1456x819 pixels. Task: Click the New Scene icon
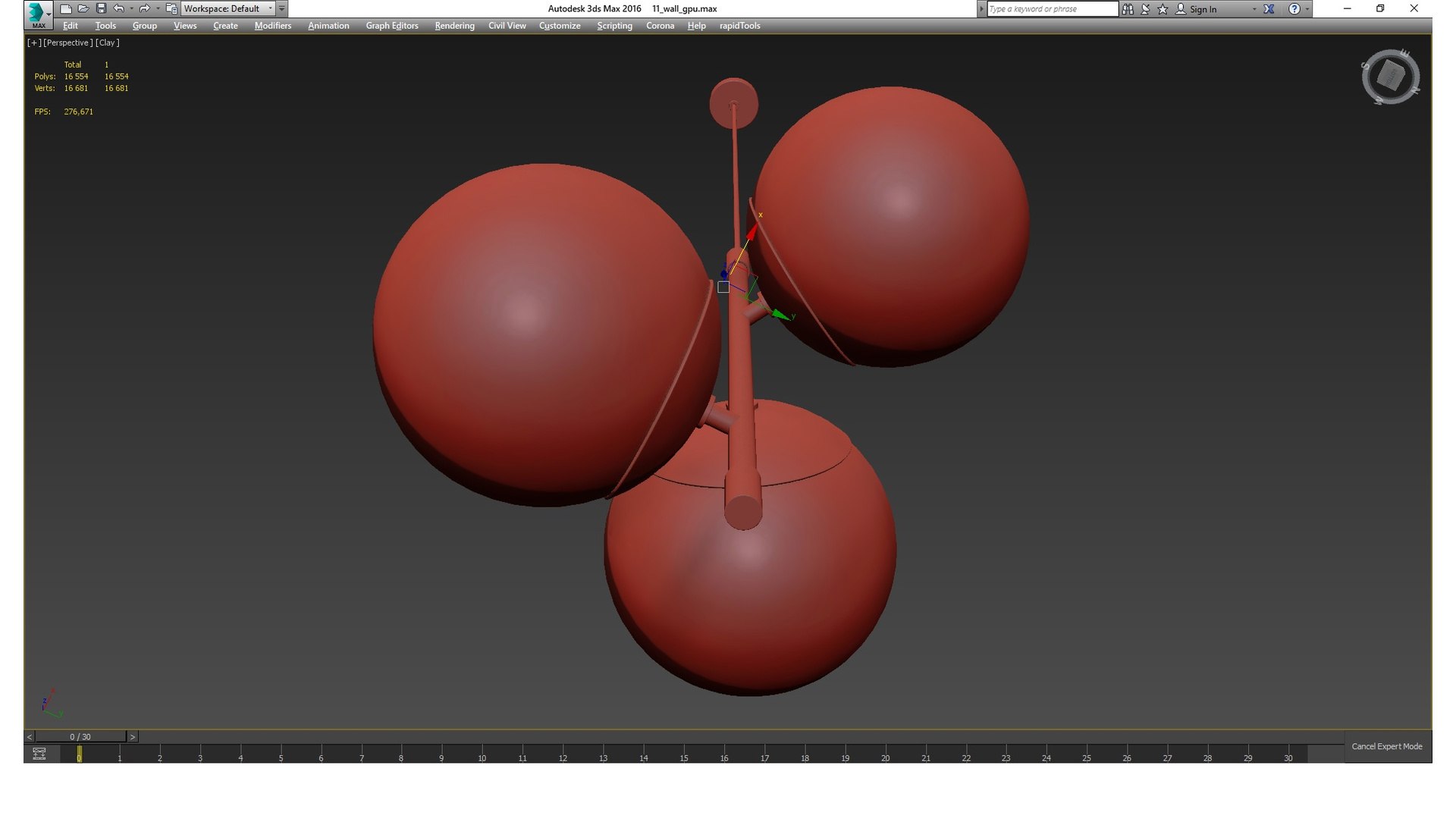pos(66,8)
